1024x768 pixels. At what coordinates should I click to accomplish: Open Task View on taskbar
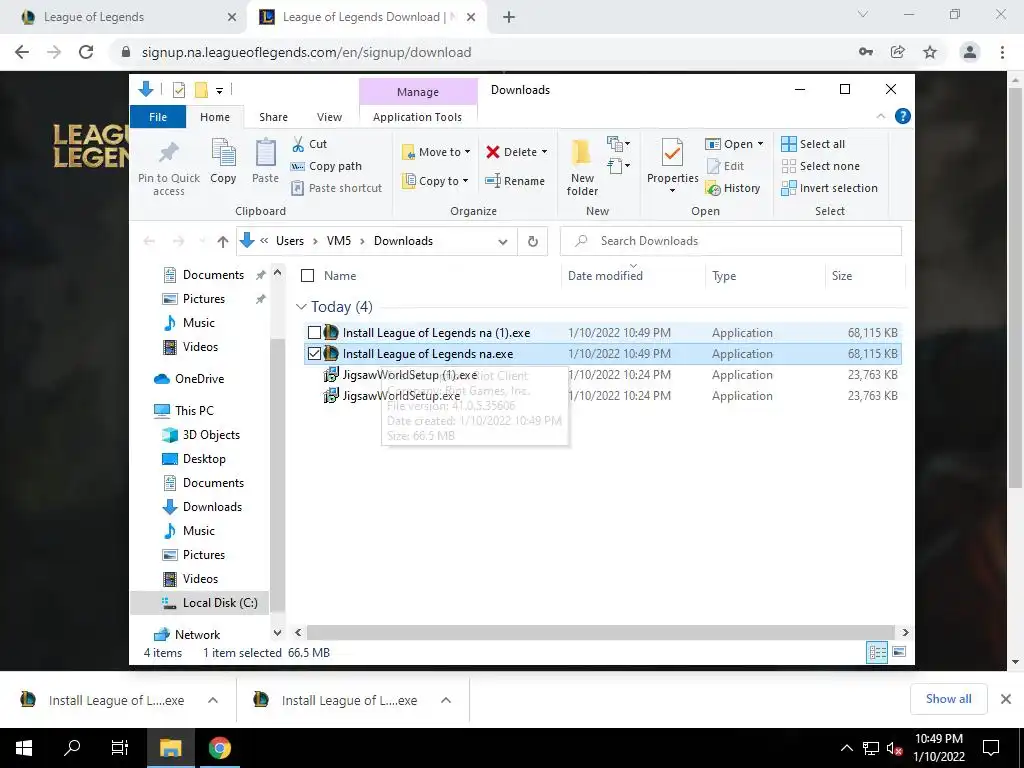click(120, 748)
